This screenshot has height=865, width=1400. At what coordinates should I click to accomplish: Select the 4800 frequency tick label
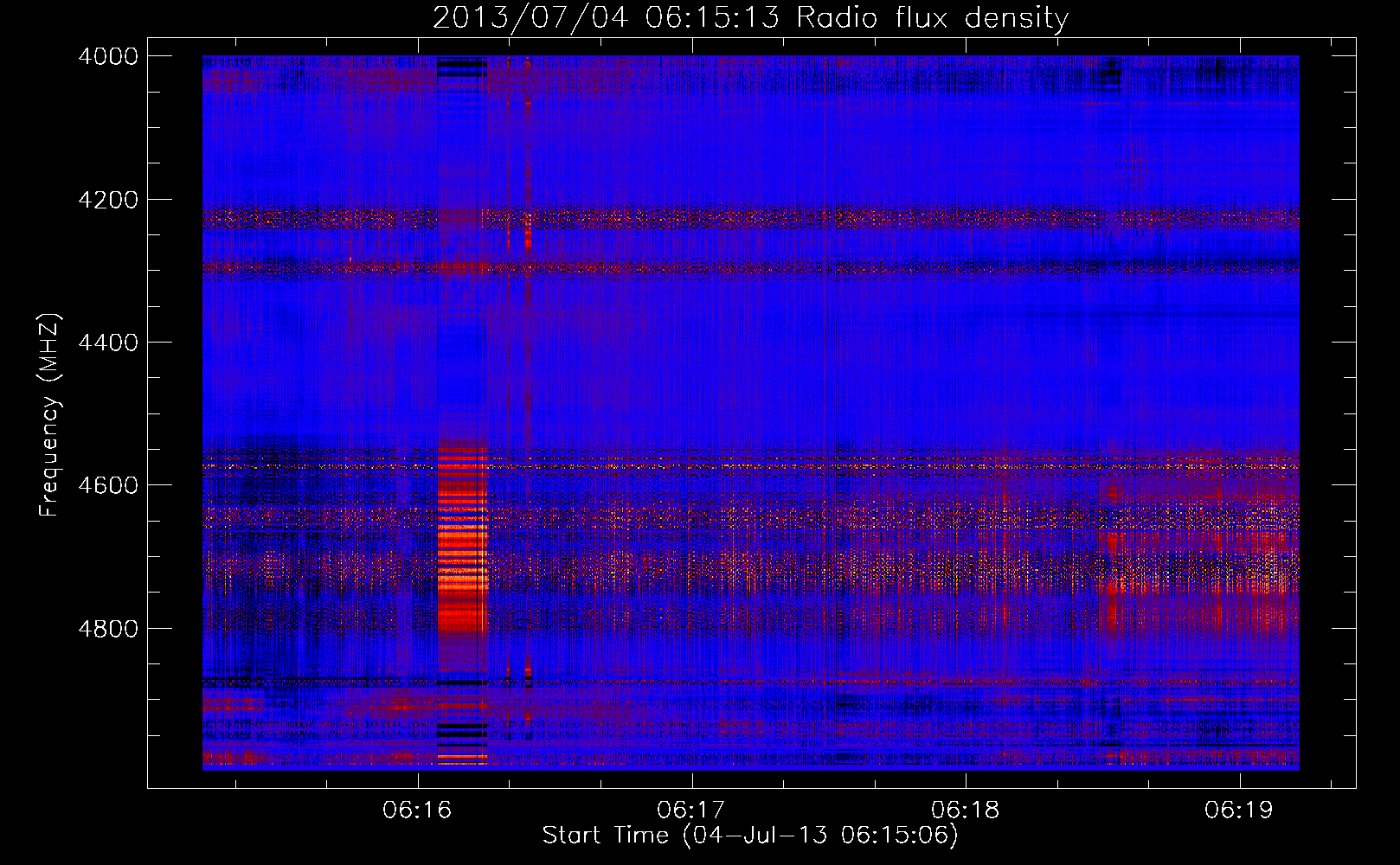pos(108,628)
